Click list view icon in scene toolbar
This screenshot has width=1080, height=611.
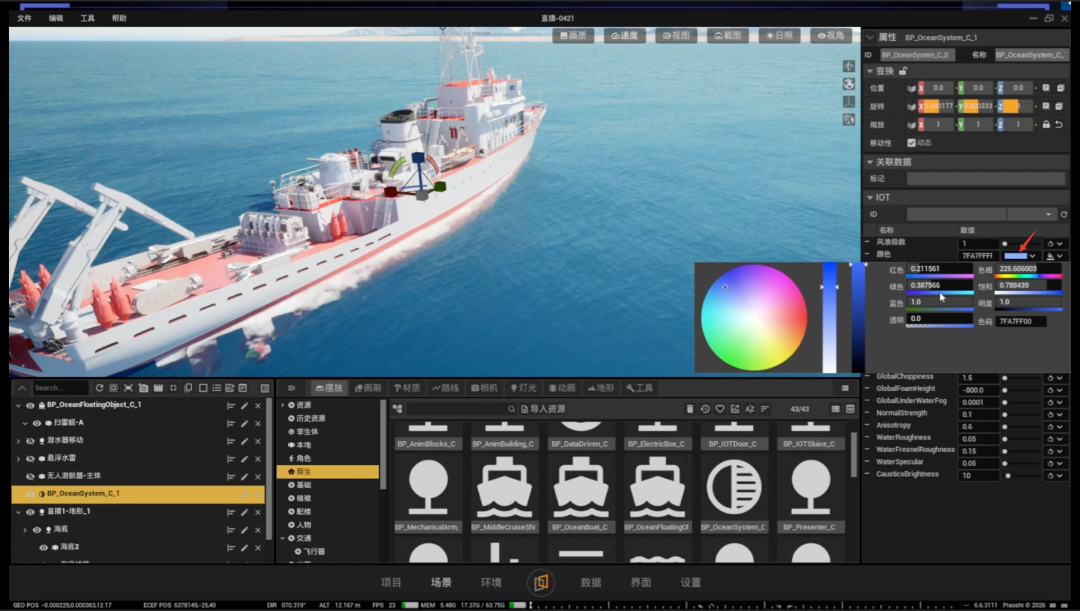point(217,388)
